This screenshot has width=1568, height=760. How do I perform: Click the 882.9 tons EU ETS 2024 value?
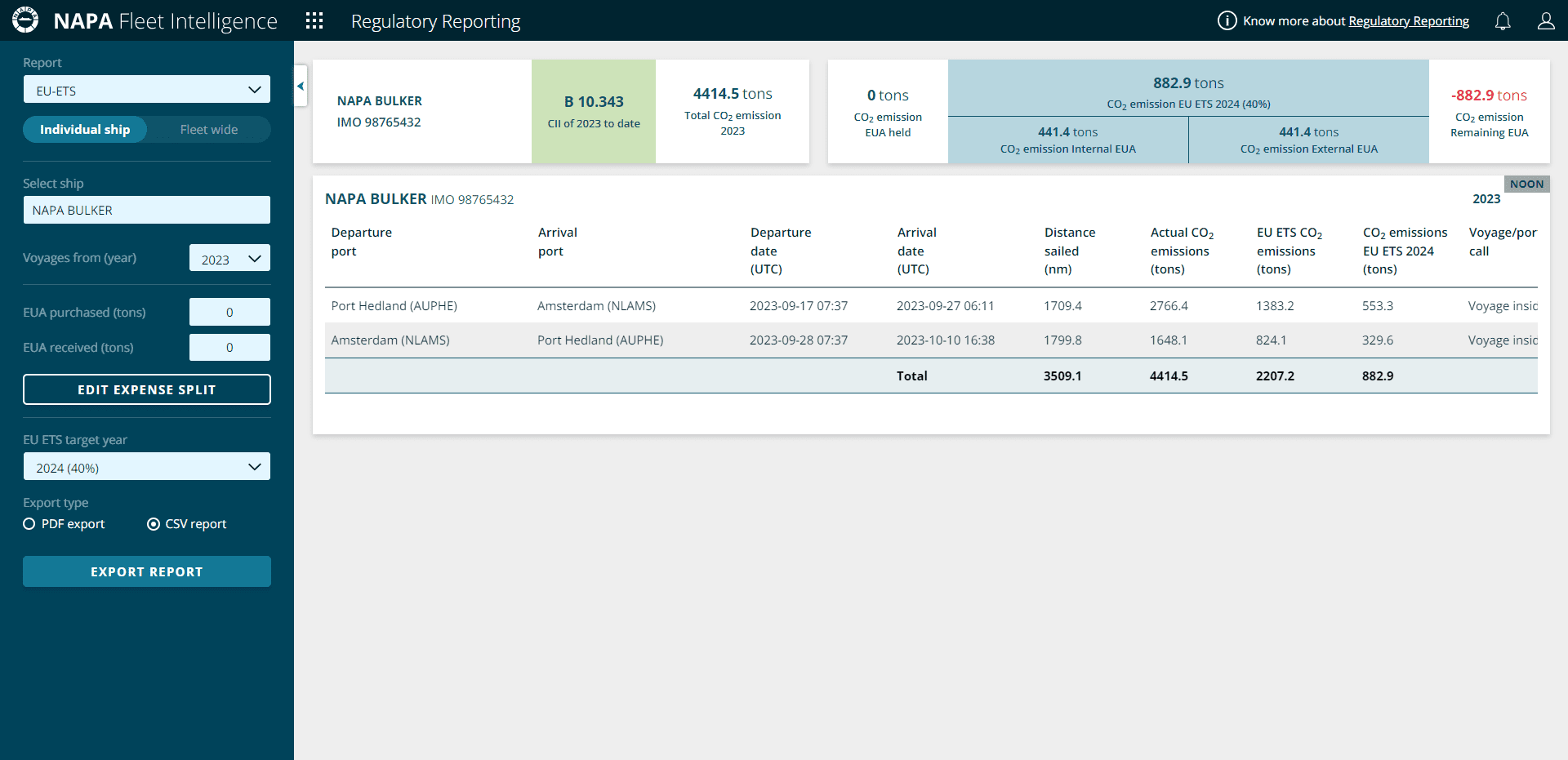(1188, 83)
